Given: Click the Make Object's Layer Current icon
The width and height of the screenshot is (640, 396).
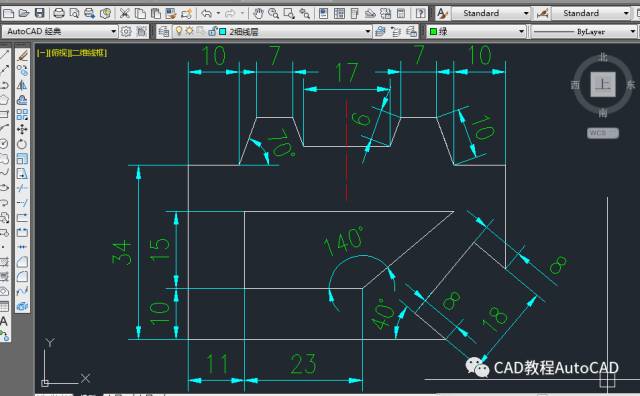Looking at the screenshot, I should 380,31.
